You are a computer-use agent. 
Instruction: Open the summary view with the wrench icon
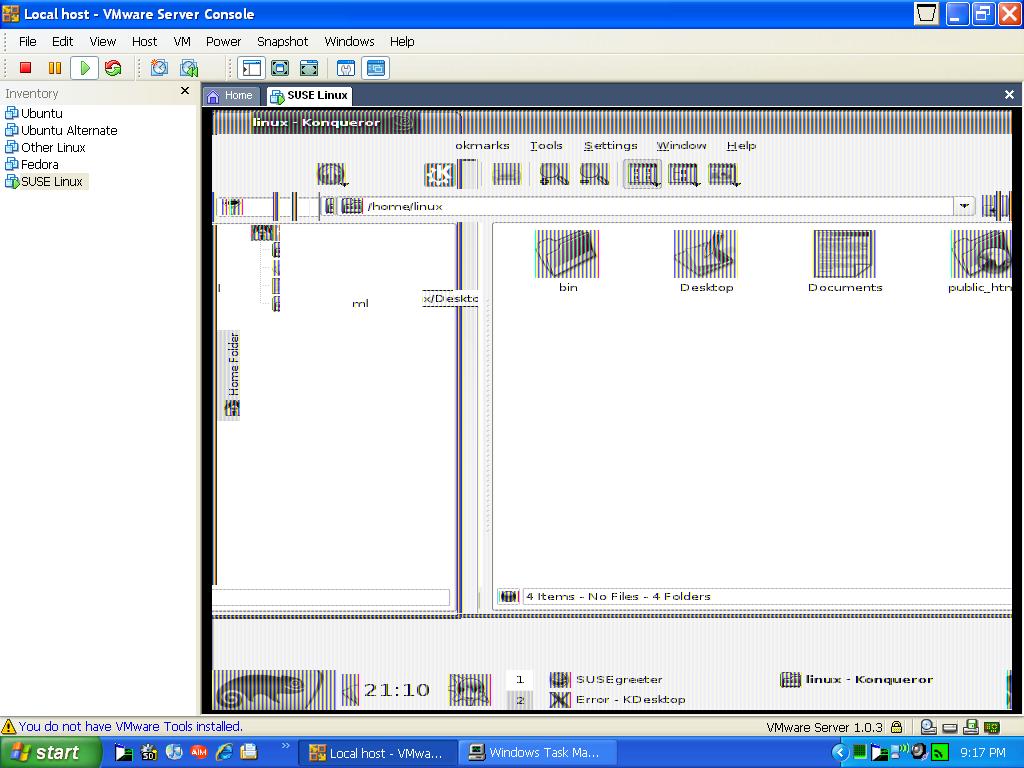[x=345, y=68]
